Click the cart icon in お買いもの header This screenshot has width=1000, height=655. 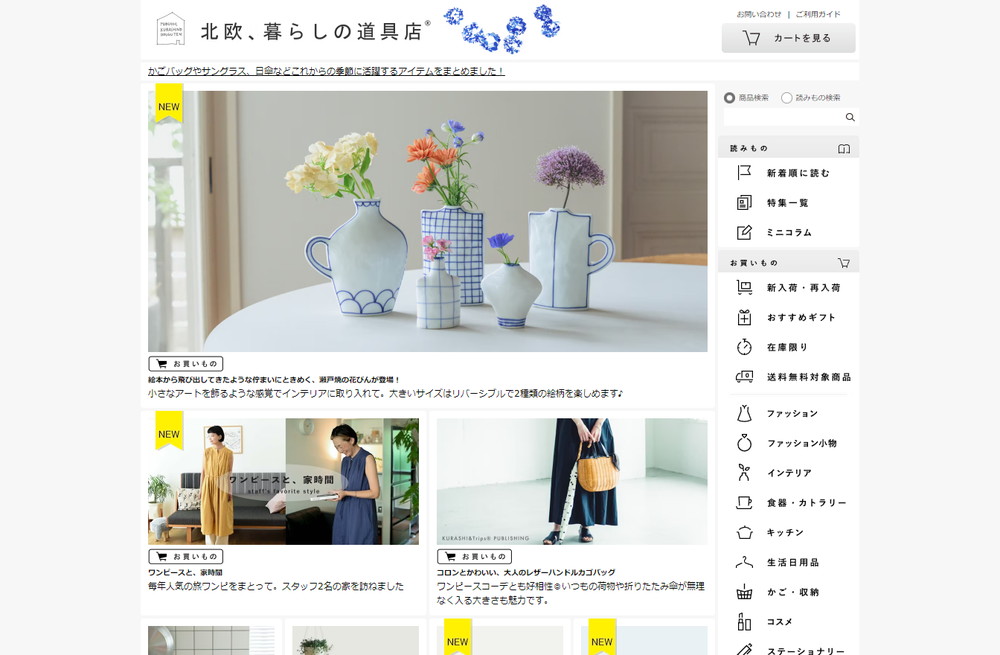point(844,263)
